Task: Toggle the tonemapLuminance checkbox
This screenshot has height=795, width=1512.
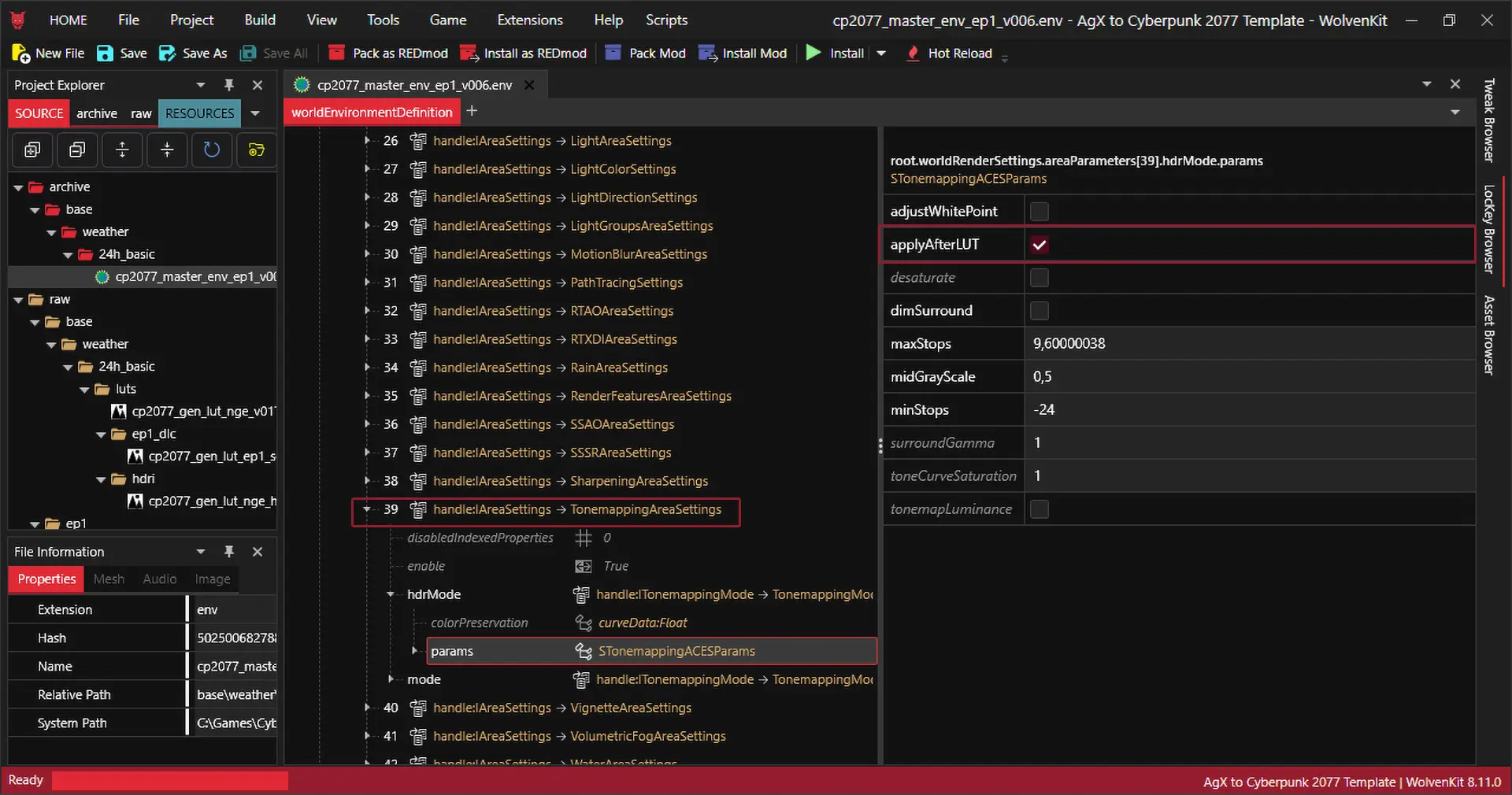Action: tap(1039, 509)
